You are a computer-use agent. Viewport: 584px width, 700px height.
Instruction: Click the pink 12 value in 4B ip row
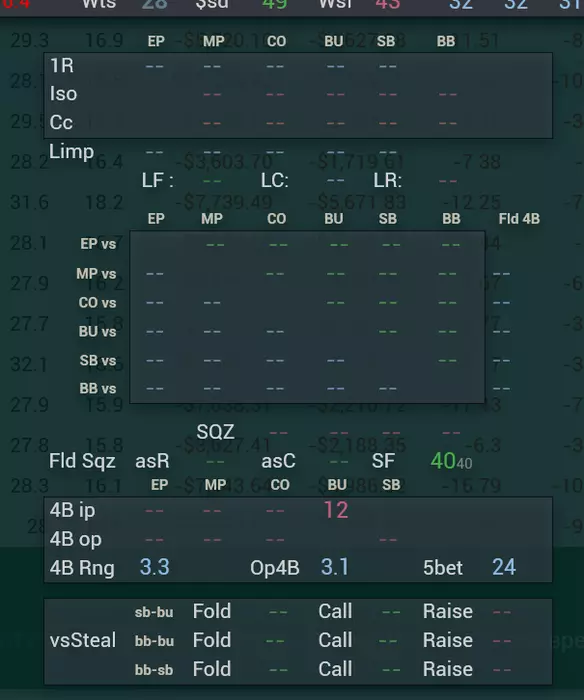click(336, 510)
